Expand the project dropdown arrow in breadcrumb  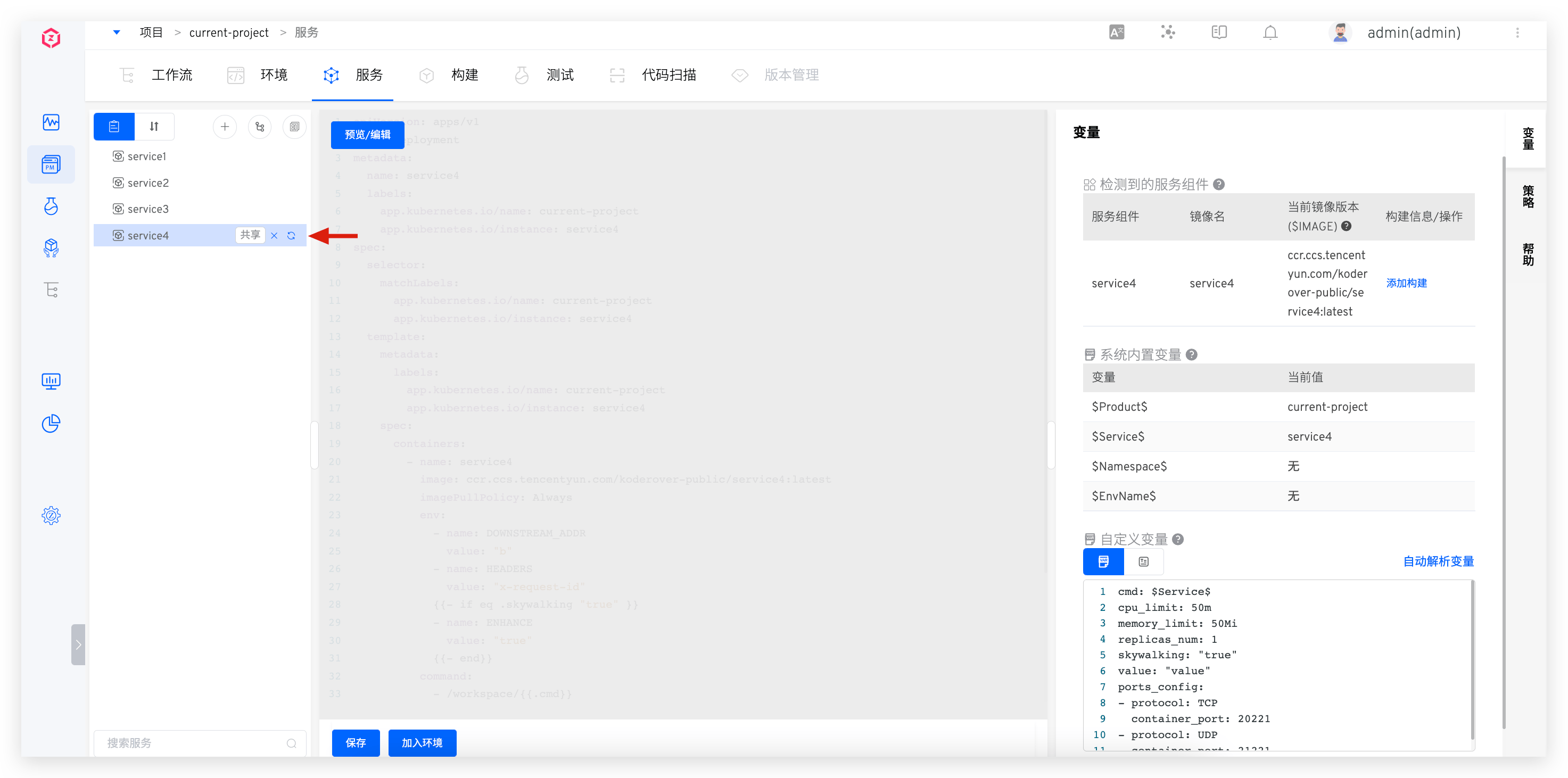tap(116, 32)
